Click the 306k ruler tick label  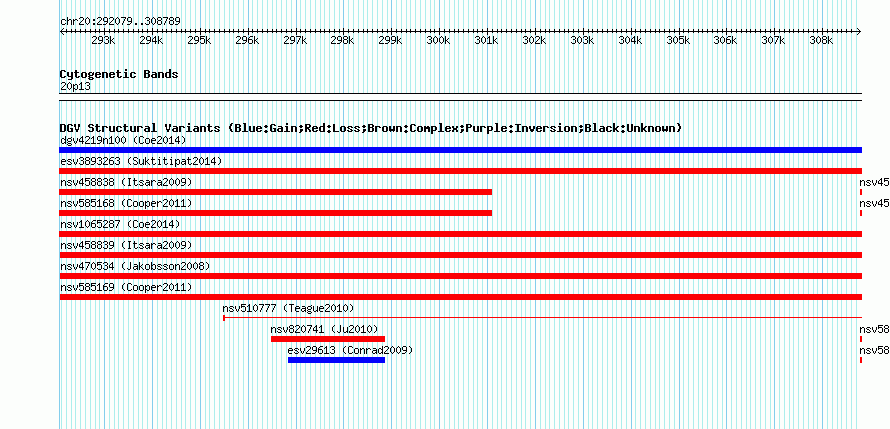pyautogui.click(x=725, y=41)
